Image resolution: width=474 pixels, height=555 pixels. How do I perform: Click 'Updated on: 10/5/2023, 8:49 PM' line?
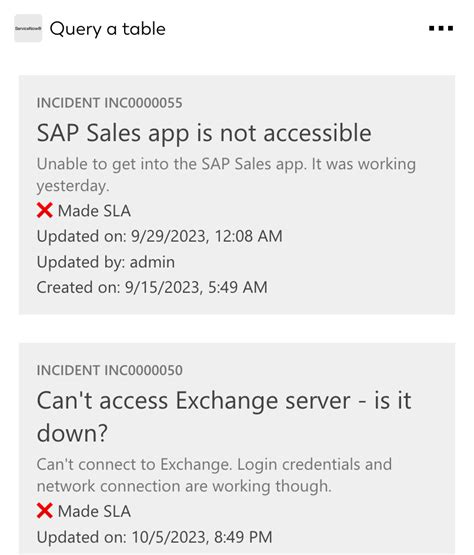155,537
